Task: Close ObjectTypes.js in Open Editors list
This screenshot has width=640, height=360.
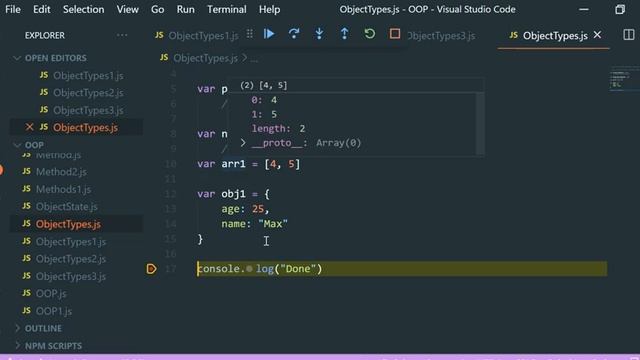Action: [x=29, y=127]
